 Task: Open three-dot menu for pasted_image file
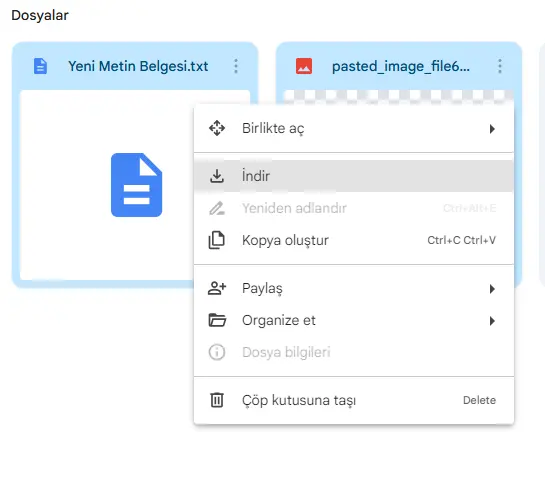tap(500, 66)
